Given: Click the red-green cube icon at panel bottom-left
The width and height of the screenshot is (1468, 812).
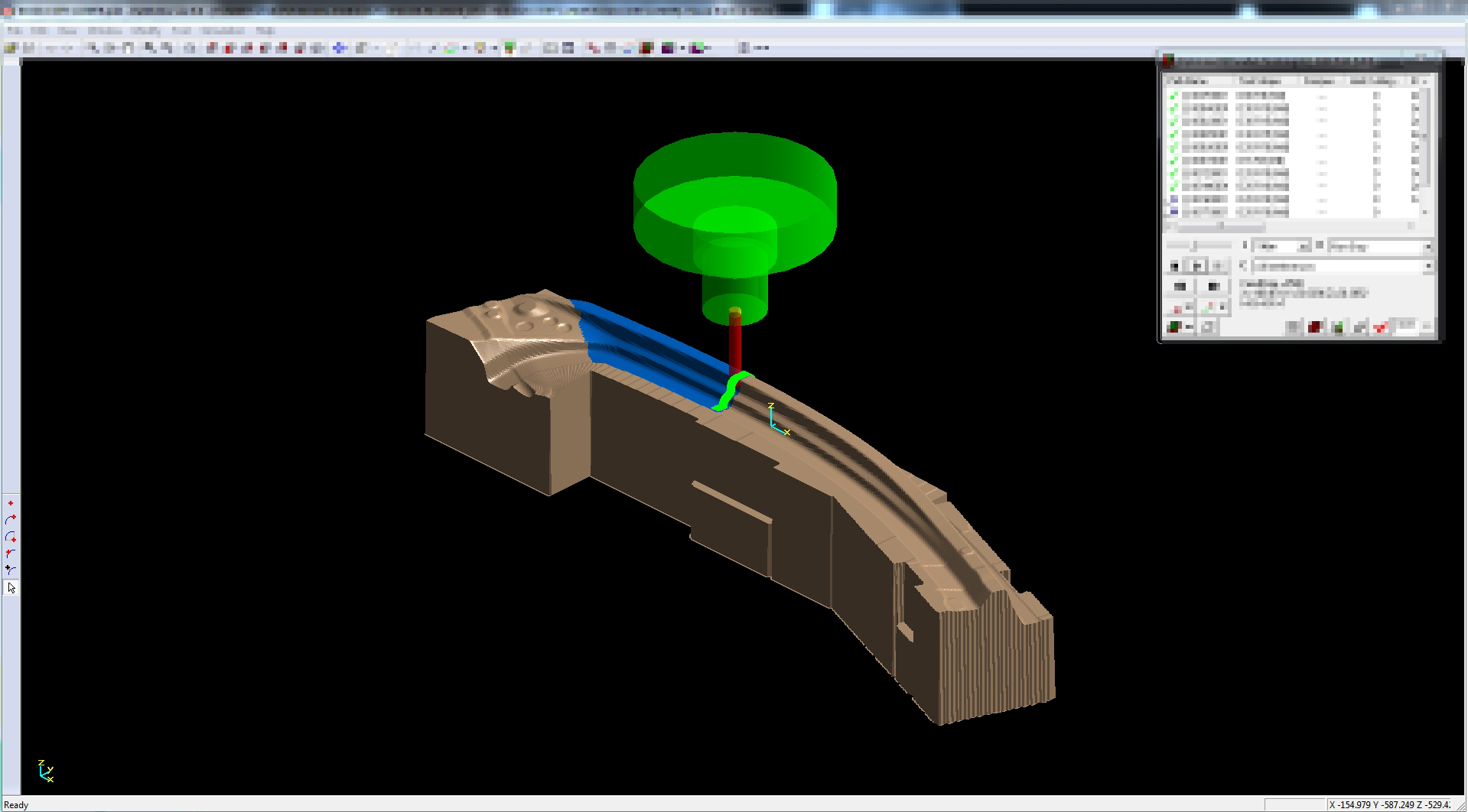Looking at the screenshot, I should (x=1173, y=326).
